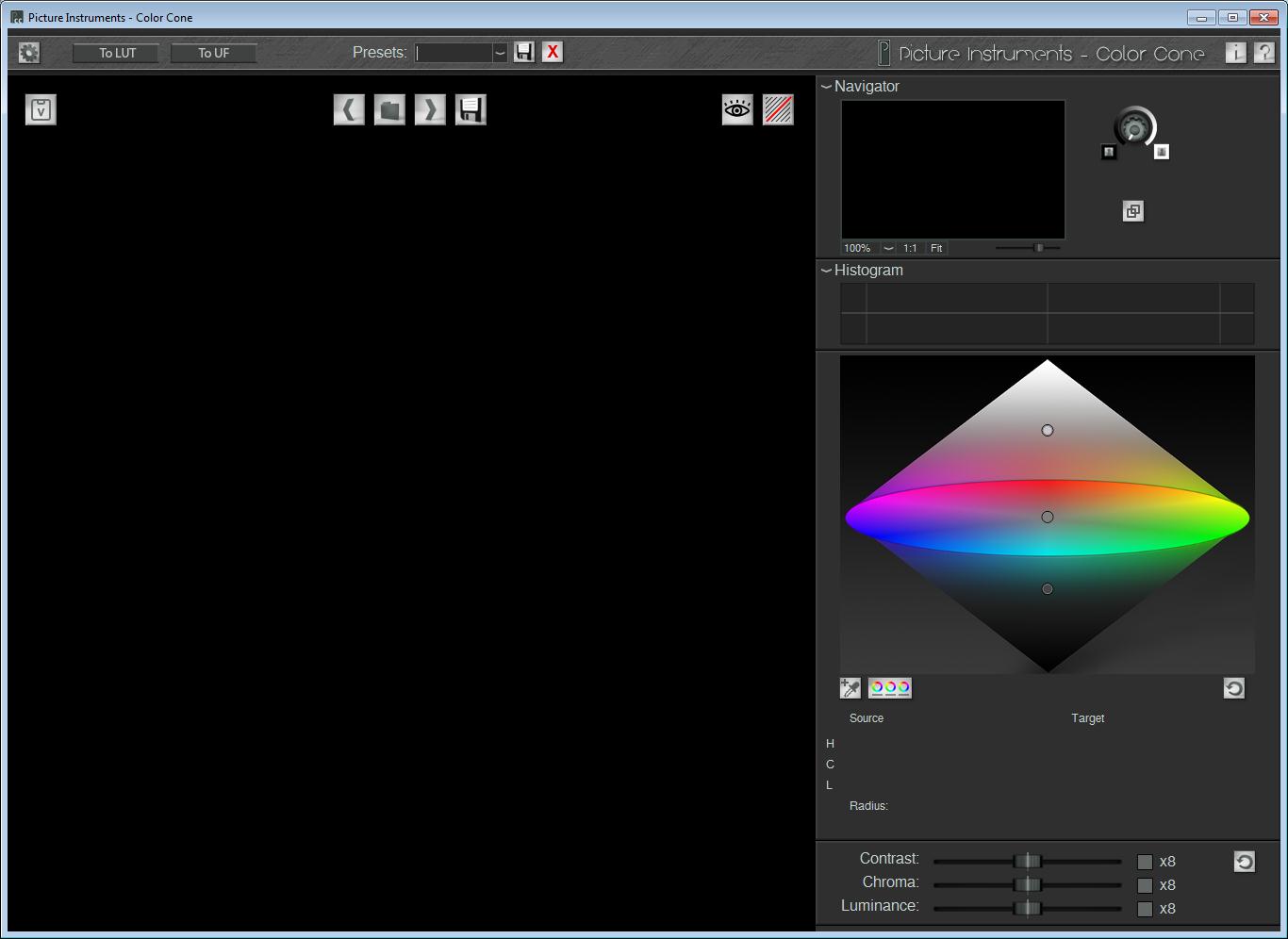Reset the sliders with the arrow beside Contrast

click(x=1245, y=862)
